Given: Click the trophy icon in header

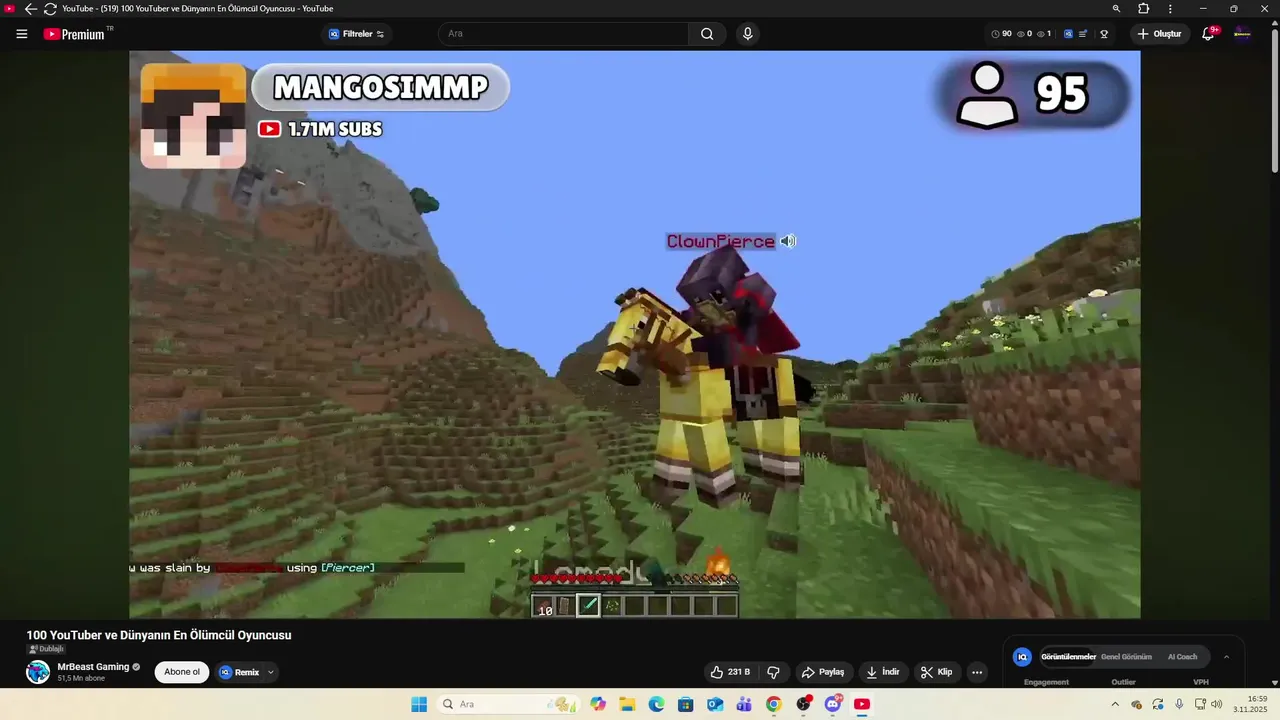Looking at the screenshot, I should tap(1104, 34).
